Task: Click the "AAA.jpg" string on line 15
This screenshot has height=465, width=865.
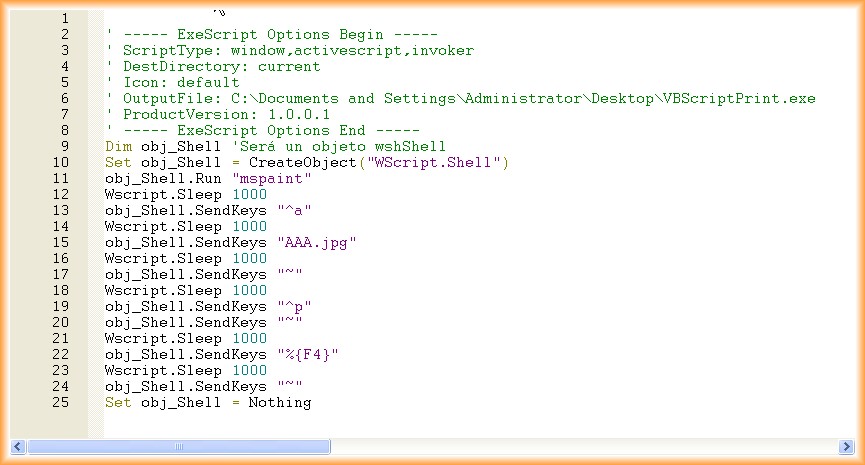Action: point(316,243)
